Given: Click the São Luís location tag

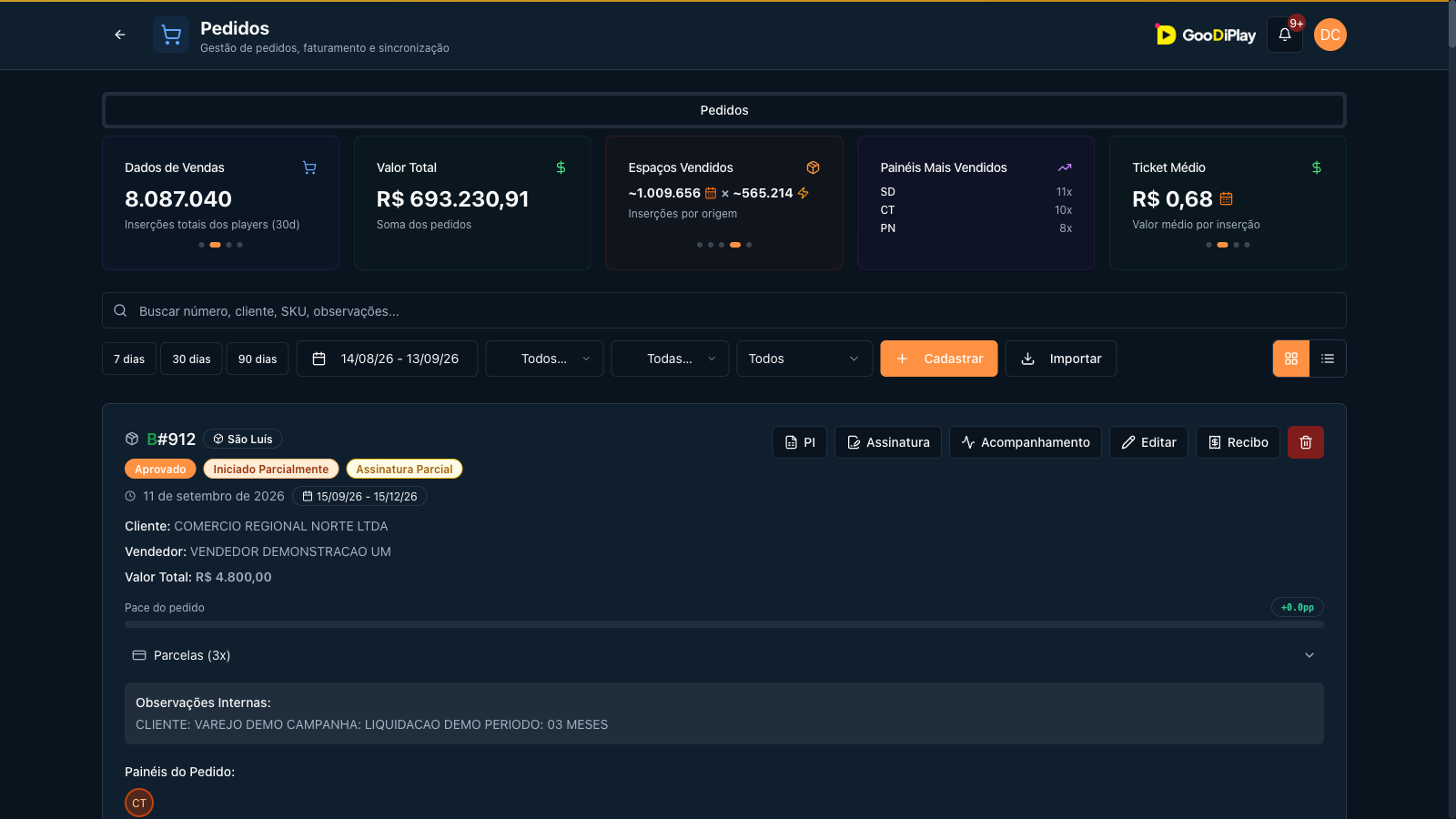Looking at the screenshot, I should pos(243,439).
